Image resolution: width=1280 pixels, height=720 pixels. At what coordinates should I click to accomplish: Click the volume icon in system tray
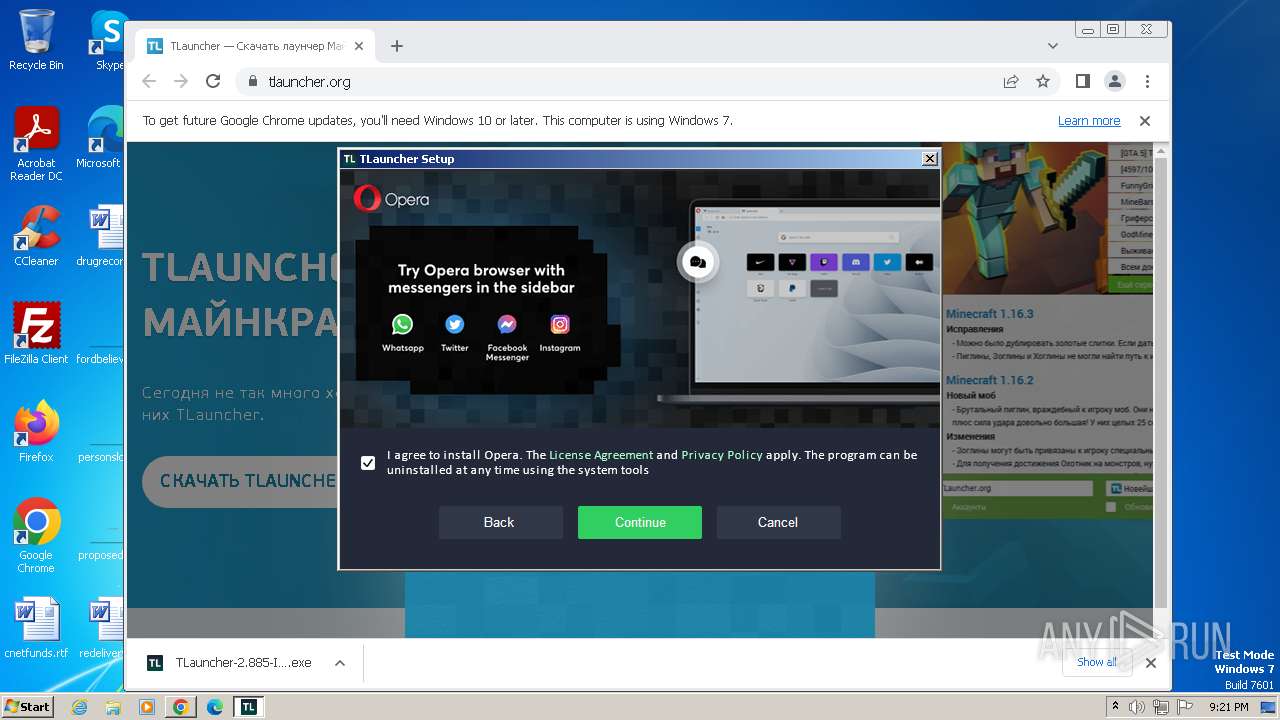[1137, 707]
